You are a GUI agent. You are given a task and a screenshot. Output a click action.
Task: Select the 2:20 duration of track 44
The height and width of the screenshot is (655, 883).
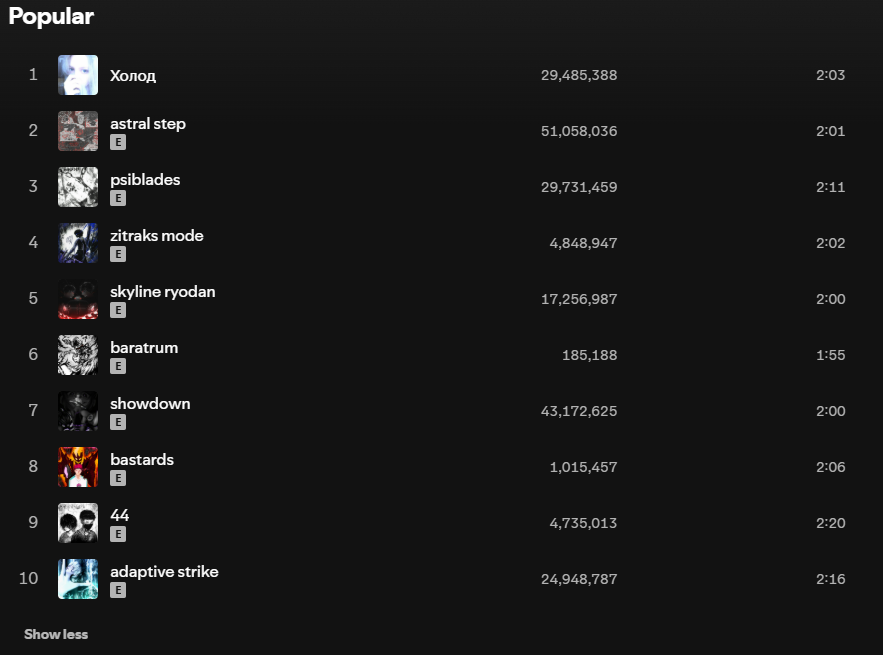831,523
